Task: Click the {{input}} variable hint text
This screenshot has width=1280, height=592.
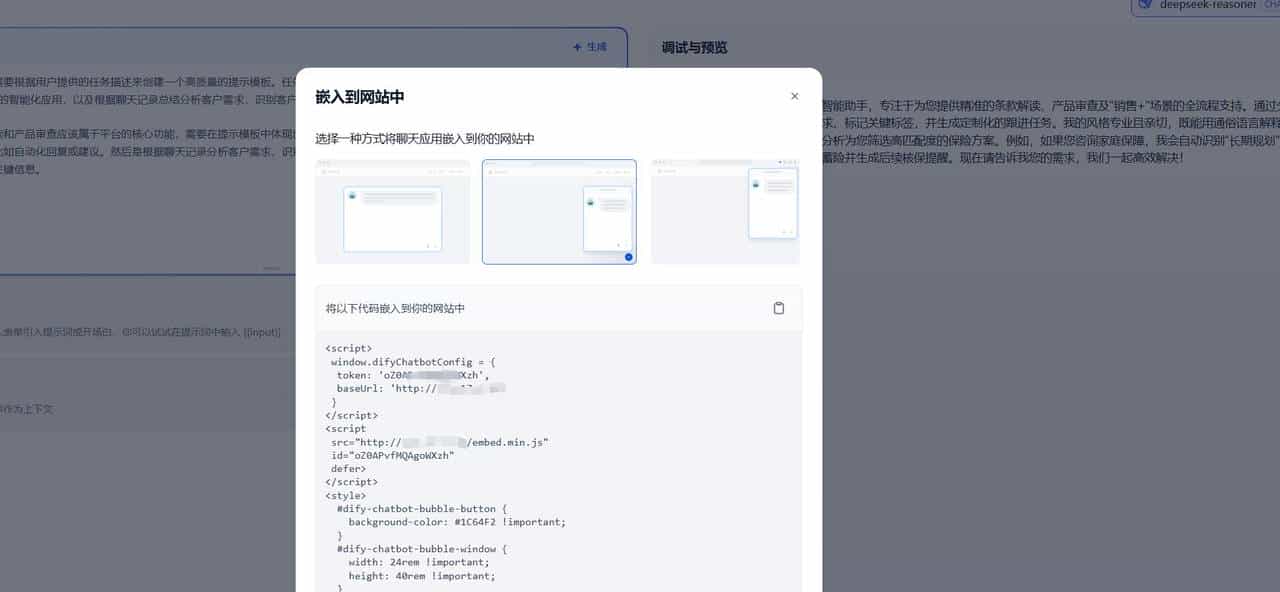Action: click(x=261, y=332)
